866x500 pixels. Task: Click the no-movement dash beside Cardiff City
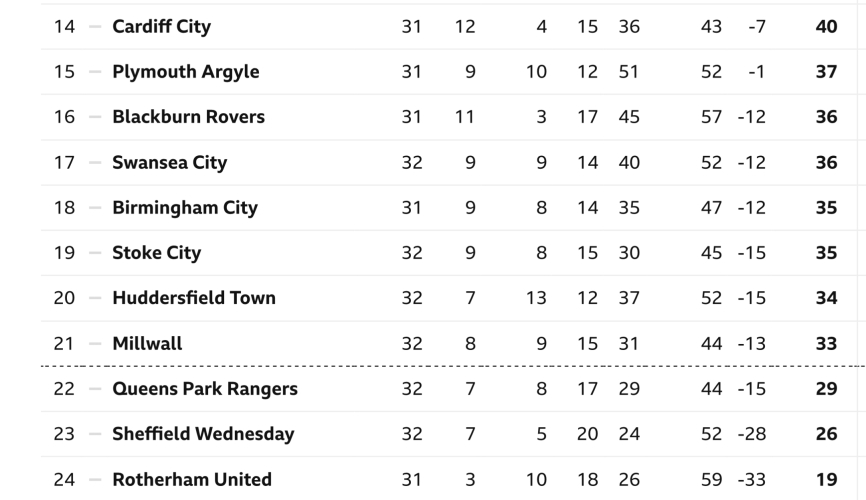pyautogui.click(x=95, y=27)
